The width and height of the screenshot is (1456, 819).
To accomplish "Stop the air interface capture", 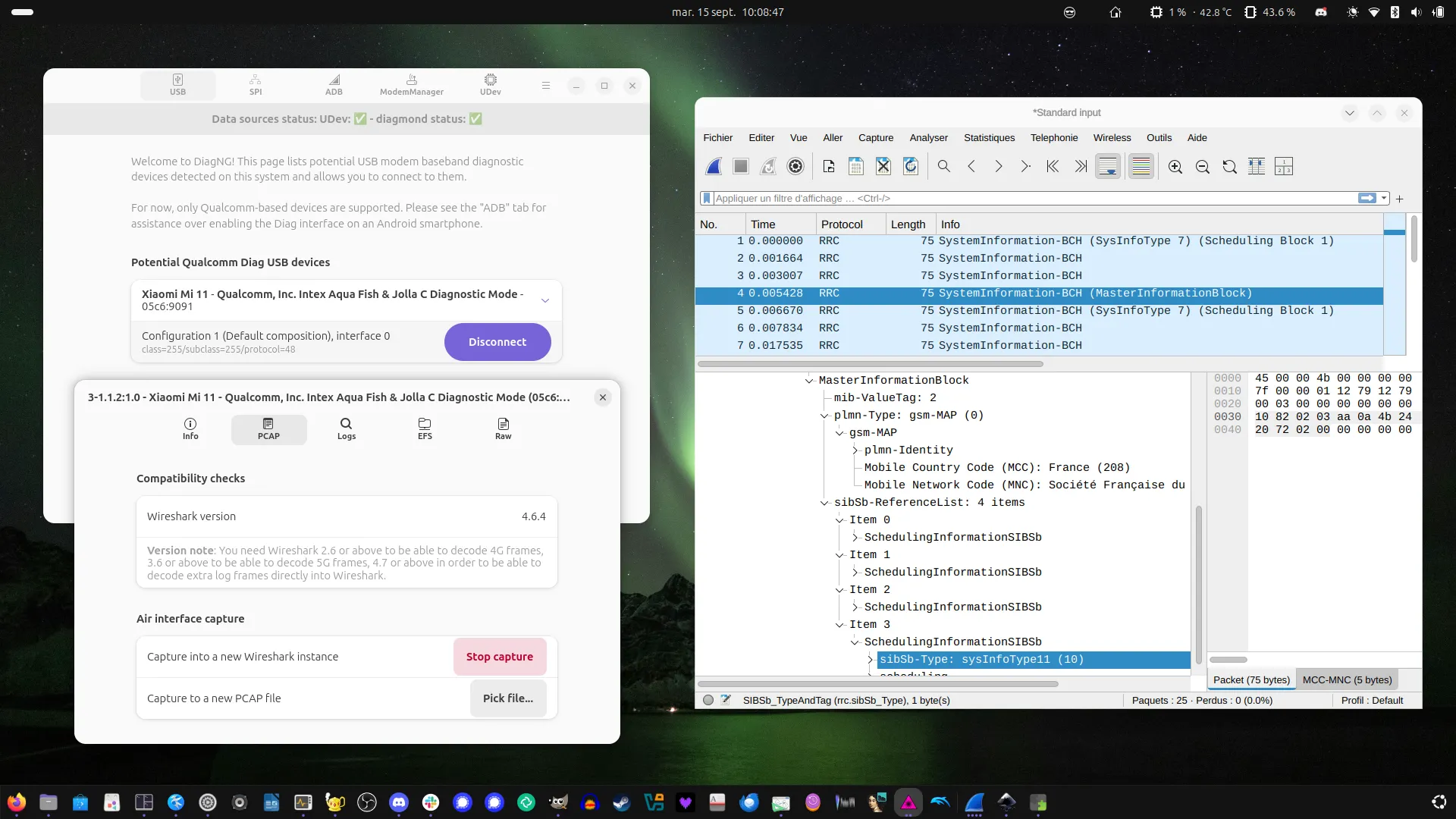I will coord(500,657).
